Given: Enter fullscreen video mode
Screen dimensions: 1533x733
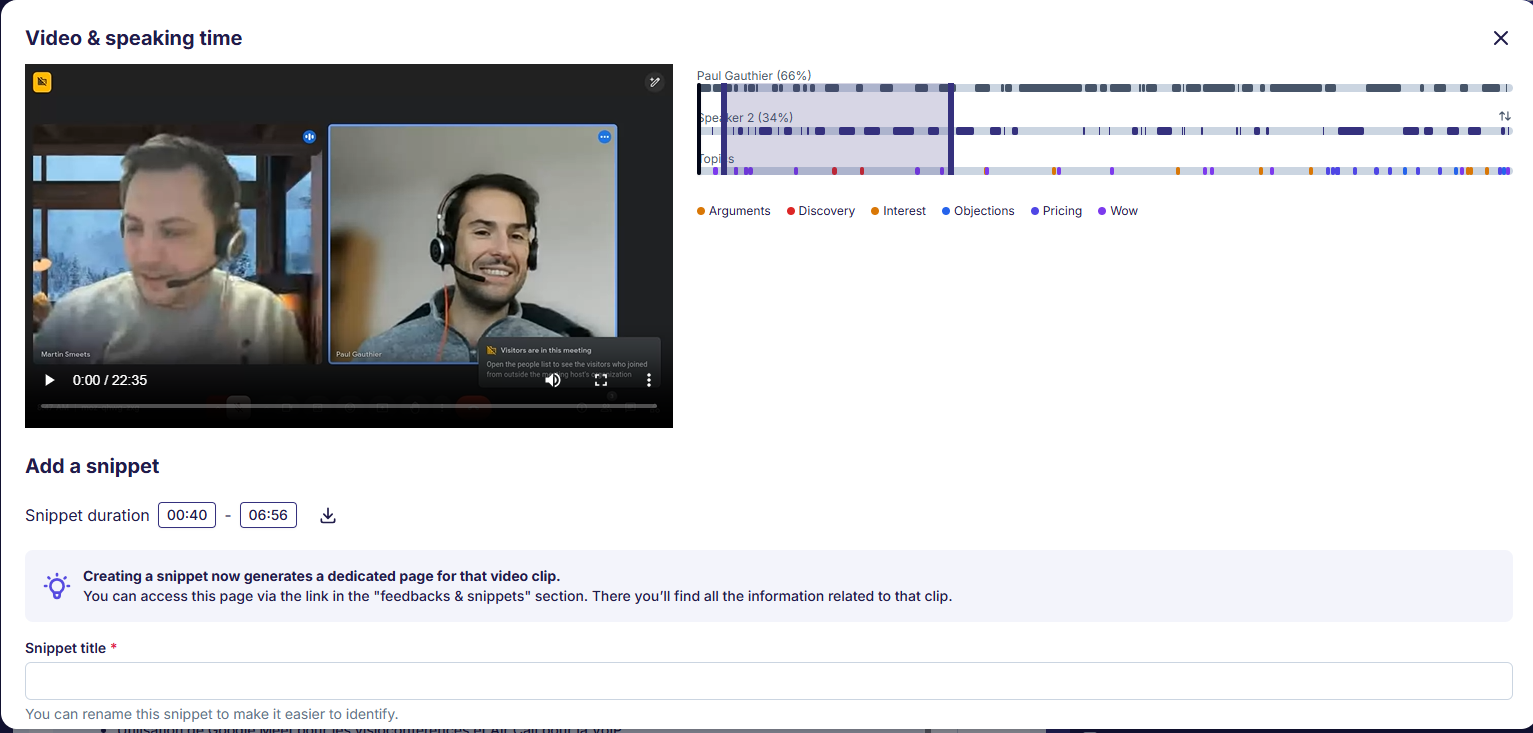Looking at the screenshot, I should coord(601,380).
